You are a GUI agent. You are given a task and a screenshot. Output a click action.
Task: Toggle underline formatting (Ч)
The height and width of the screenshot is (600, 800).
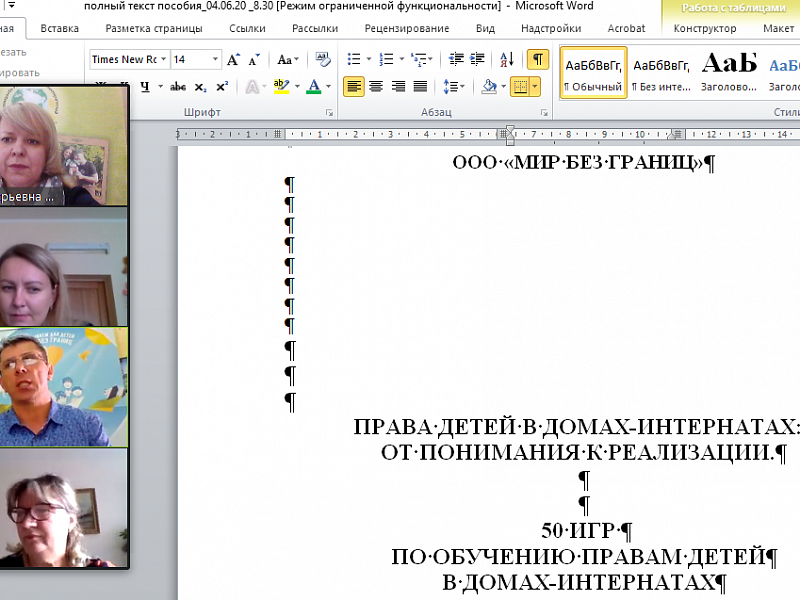coord(146,87)
